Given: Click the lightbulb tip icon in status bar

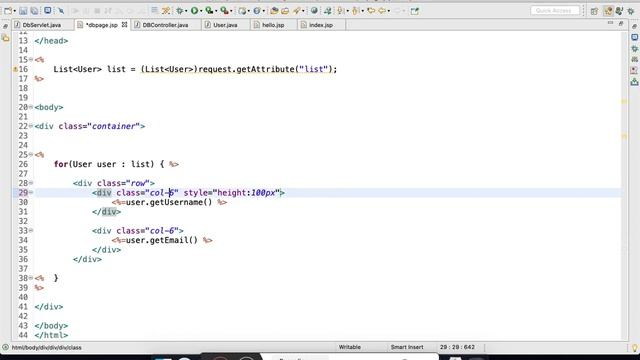Looking at the screenshot, I should click(635, 347).
